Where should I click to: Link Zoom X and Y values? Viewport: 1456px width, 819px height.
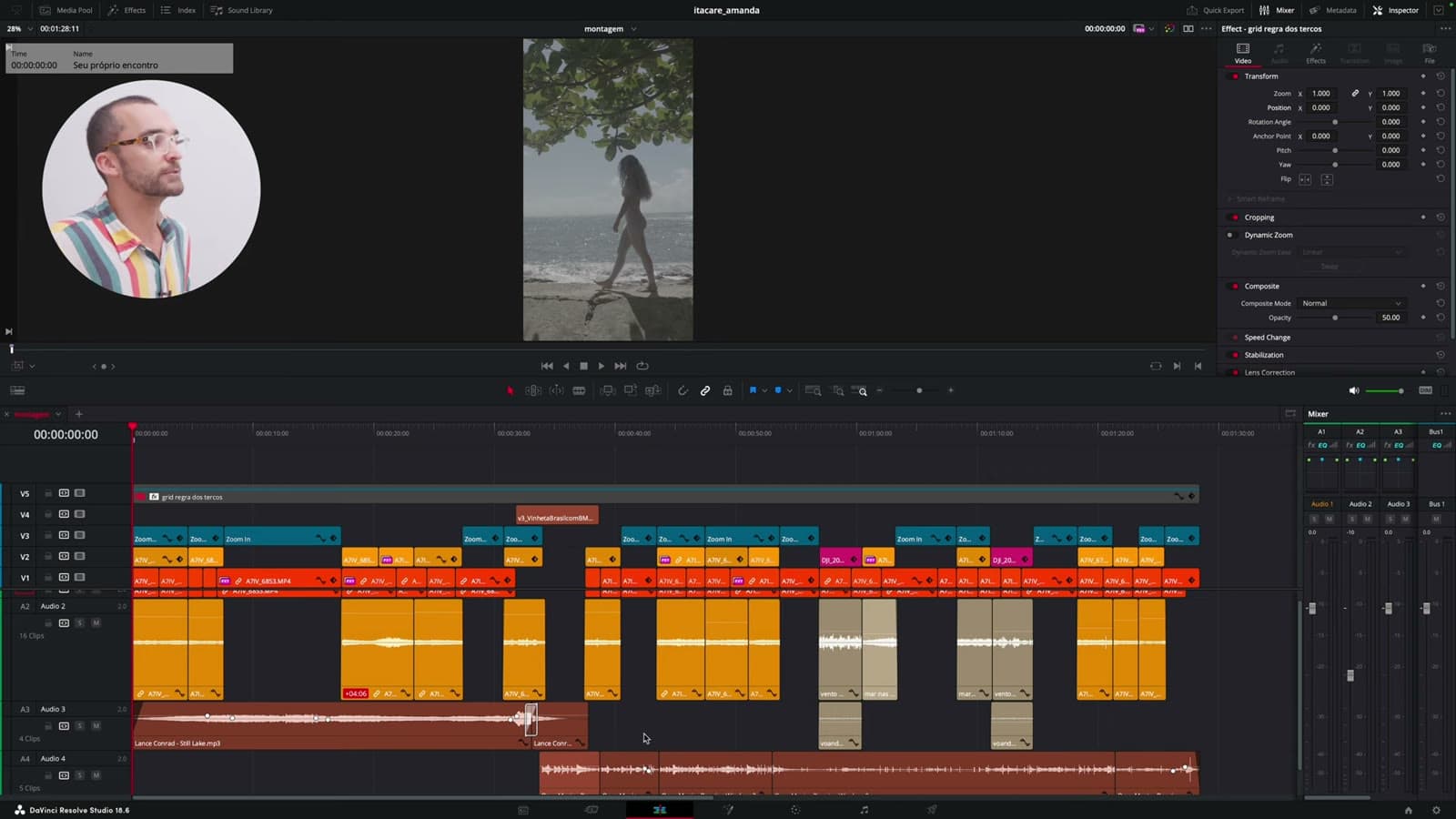pos(1355,94)
